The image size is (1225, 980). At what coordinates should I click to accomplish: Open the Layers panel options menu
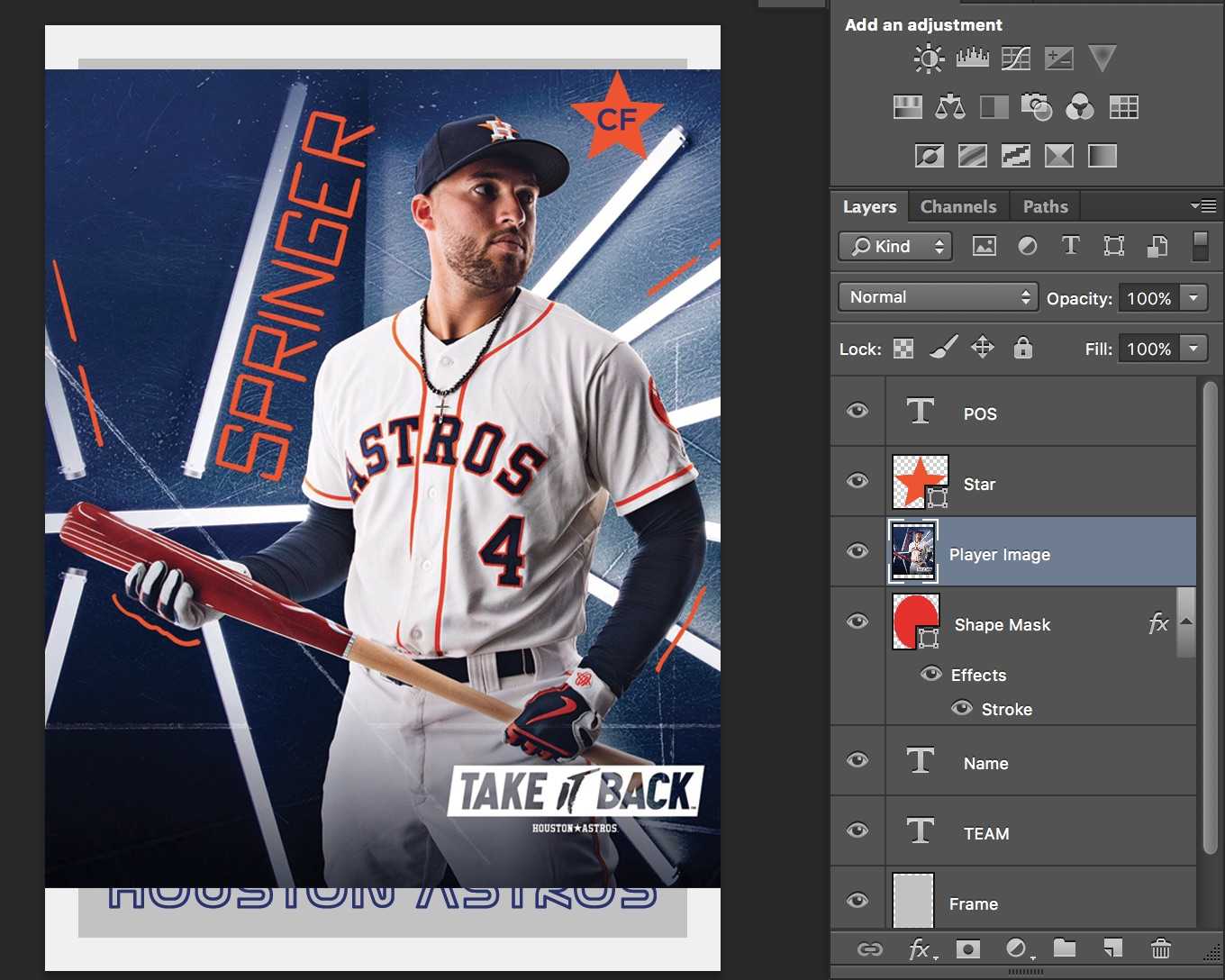coord(1203,206)
